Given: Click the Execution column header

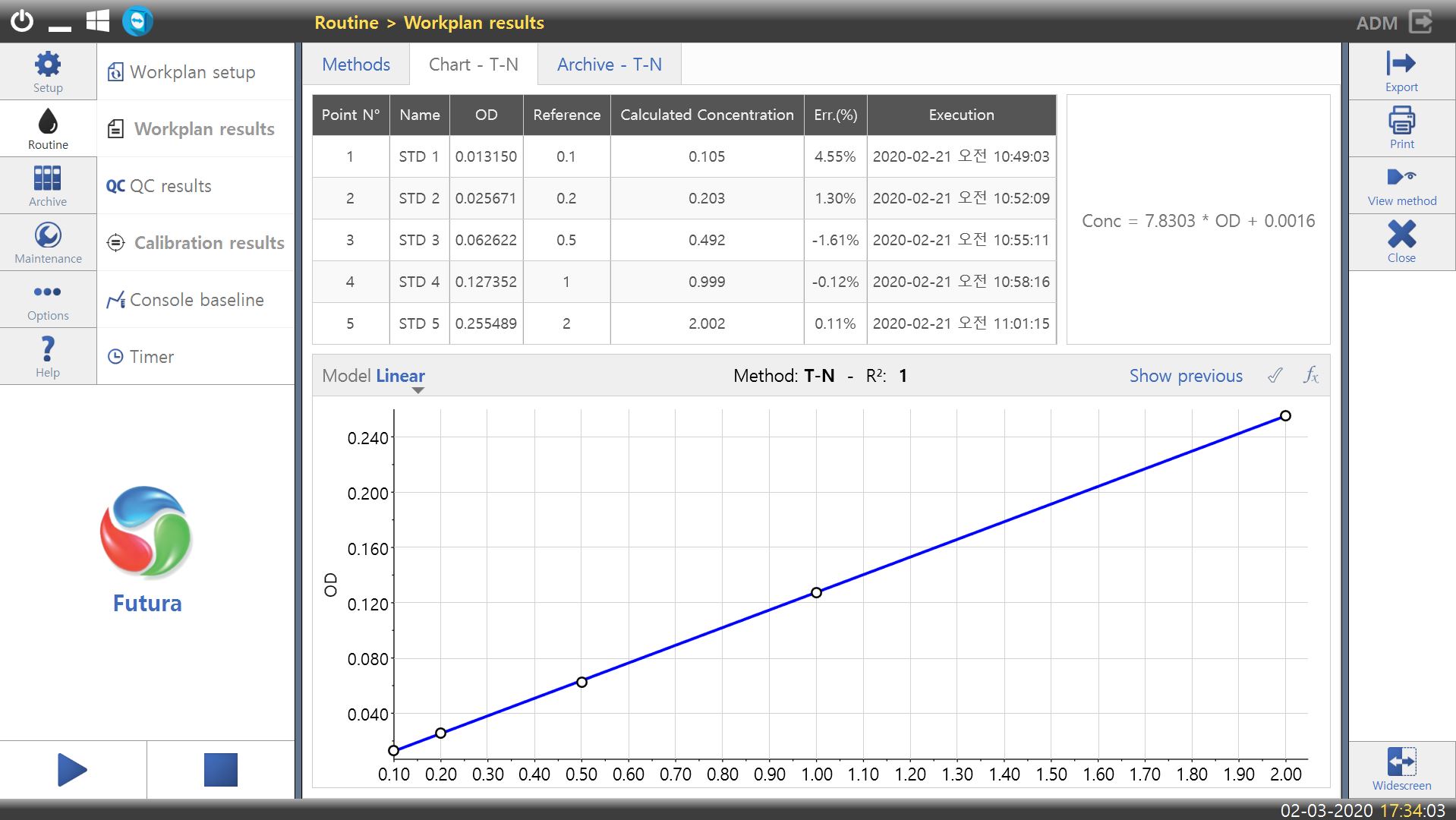Looking at the screenshot, I should 962,115.
